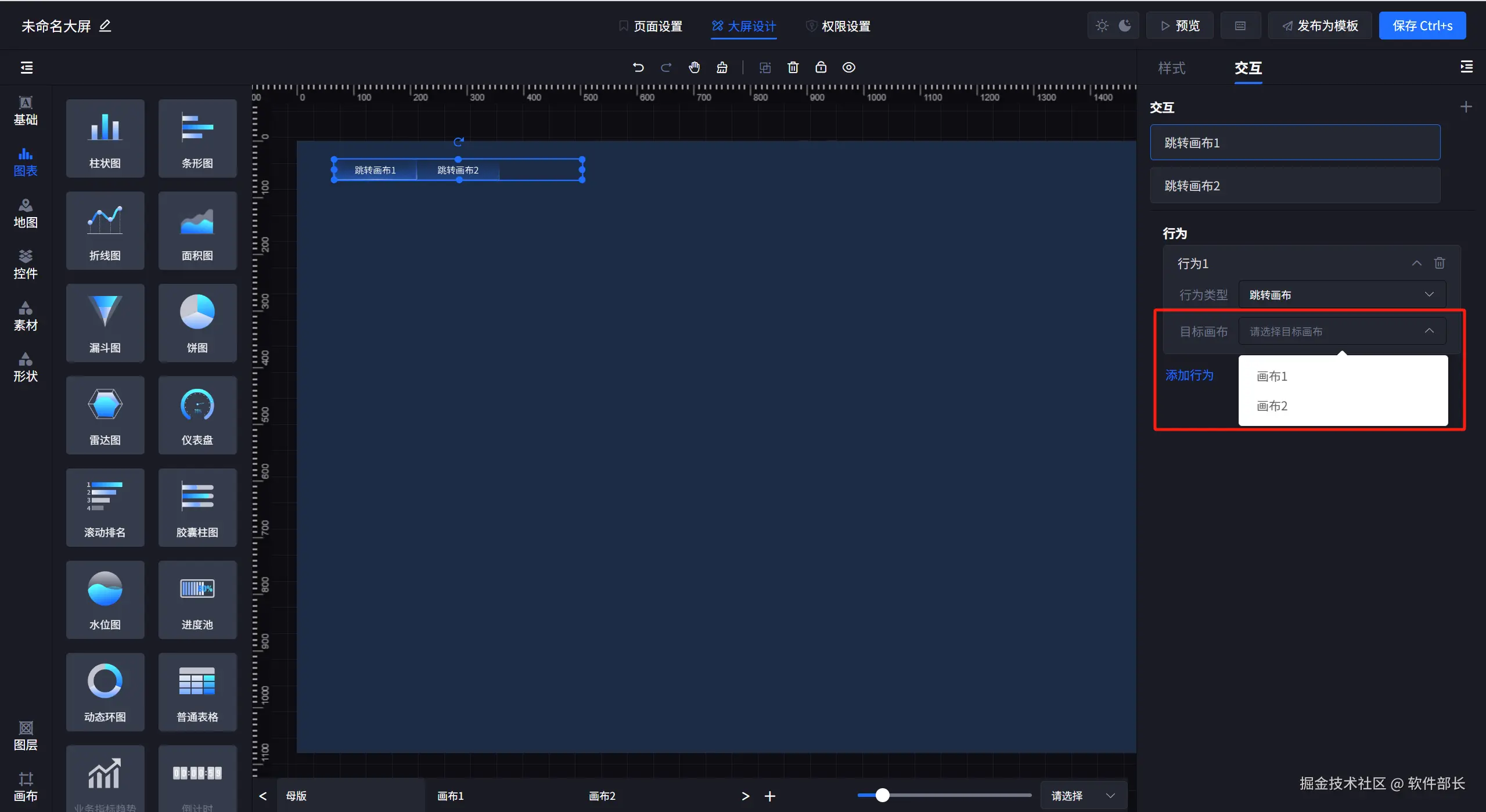Choose 画布2 from the target dropdown list
1486x812 pixels.
(x=1272, y=406)
